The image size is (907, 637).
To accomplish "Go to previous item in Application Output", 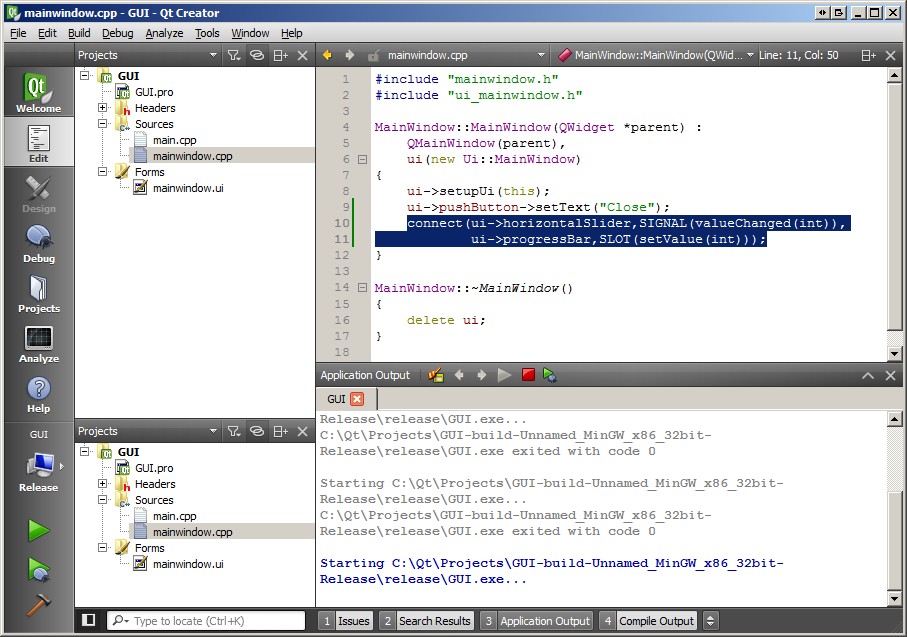I will tap(459, 375).
